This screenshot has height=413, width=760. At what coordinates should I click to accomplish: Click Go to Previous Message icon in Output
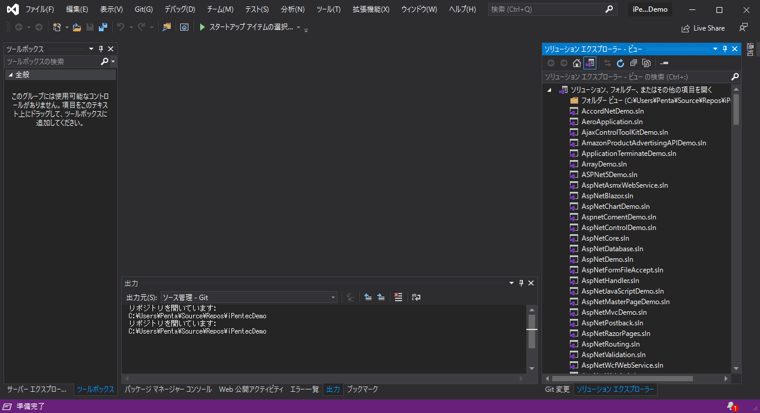[368, 297]
